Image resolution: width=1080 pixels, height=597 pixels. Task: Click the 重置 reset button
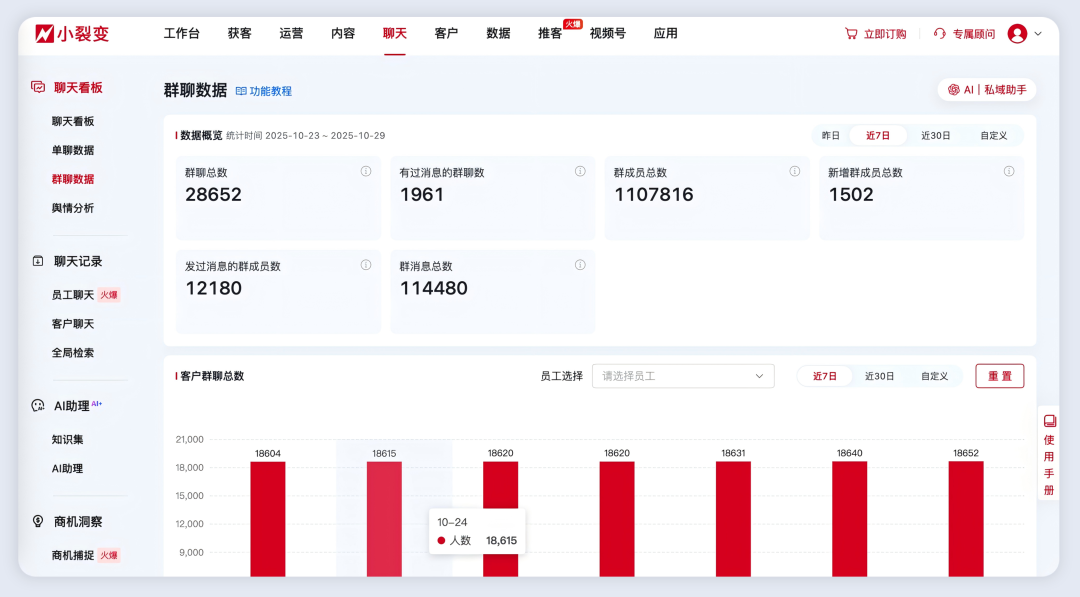point(999,376)
